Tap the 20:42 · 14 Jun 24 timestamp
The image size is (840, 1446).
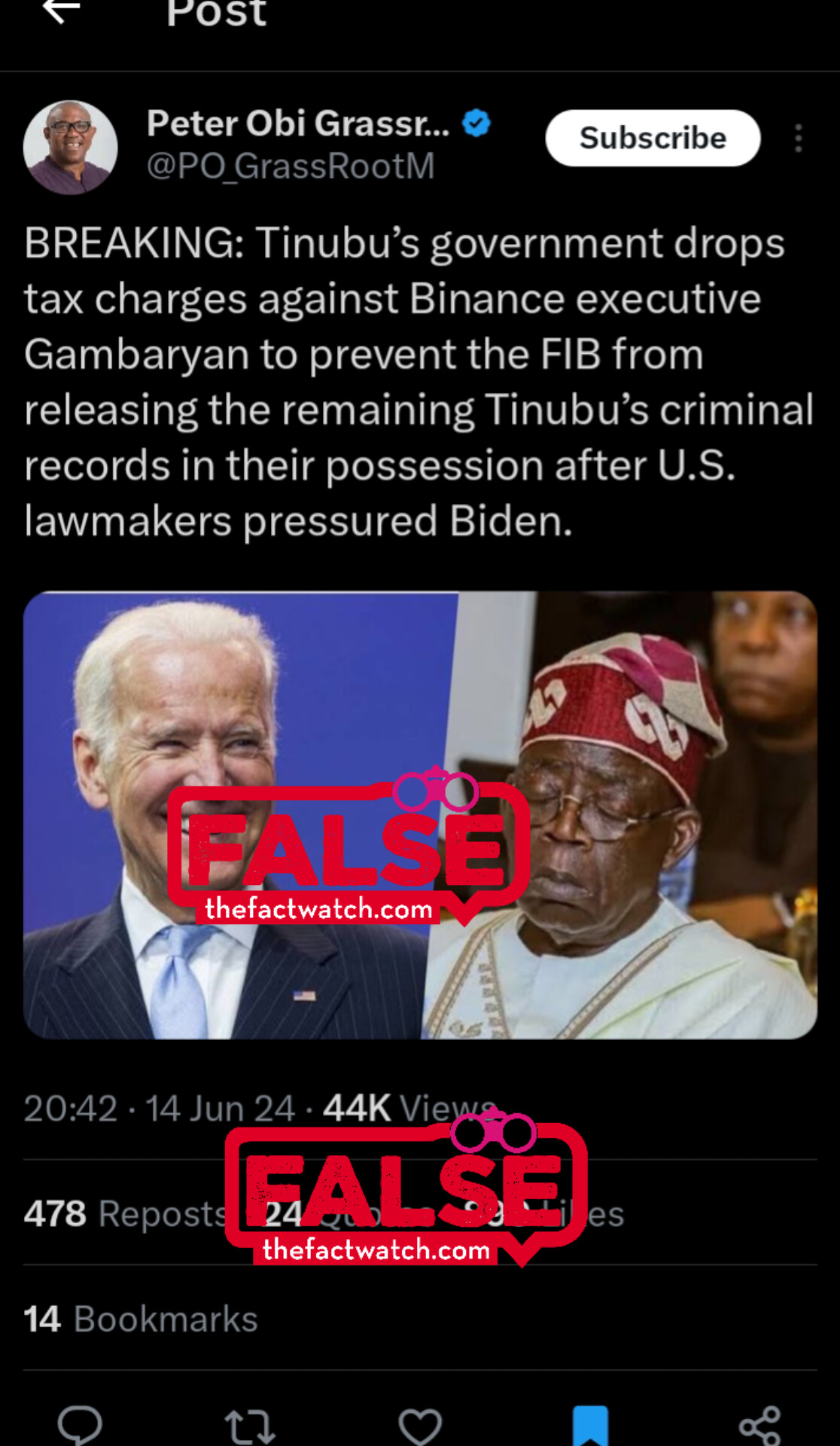click(x=159, y=1108)
